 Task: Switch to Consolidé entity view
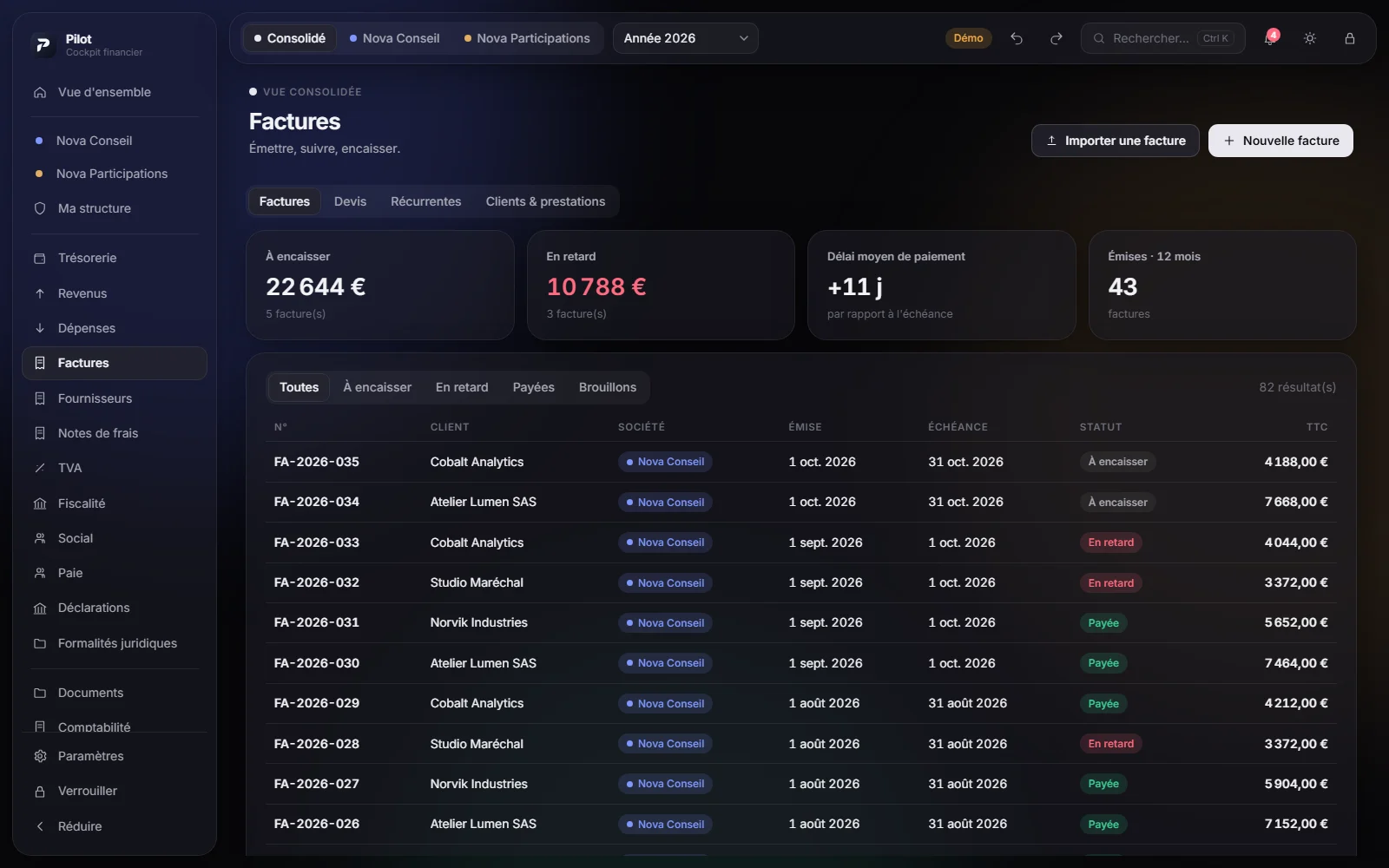(289, 38)
